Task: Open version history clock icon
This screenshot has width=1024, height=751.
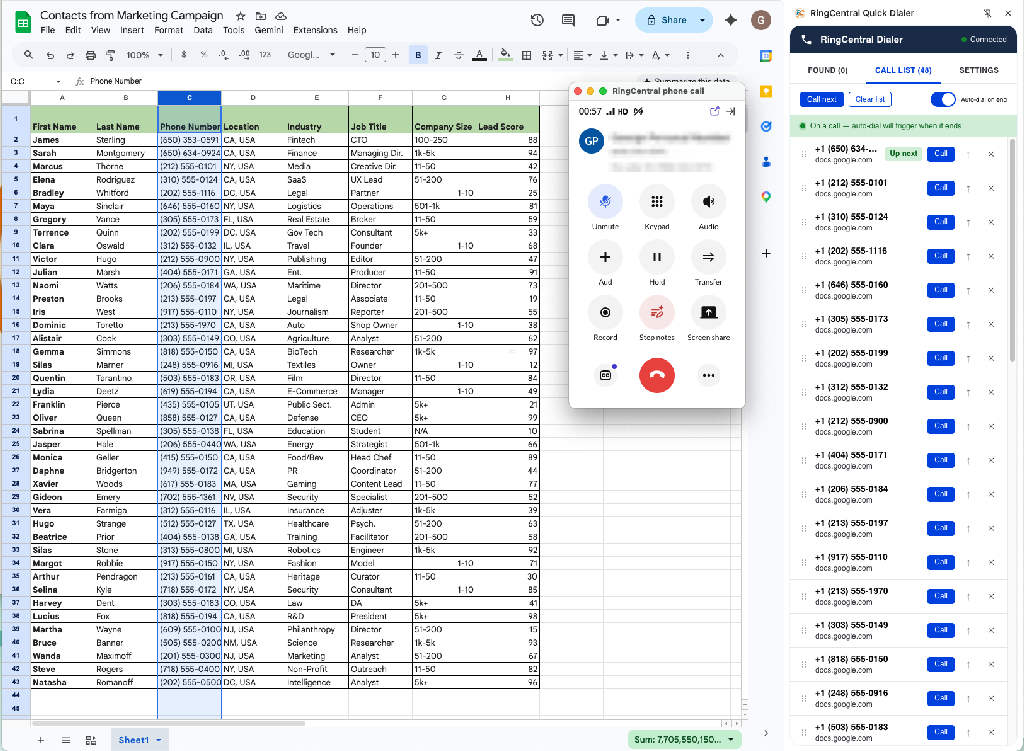Action: pos(537,20)
